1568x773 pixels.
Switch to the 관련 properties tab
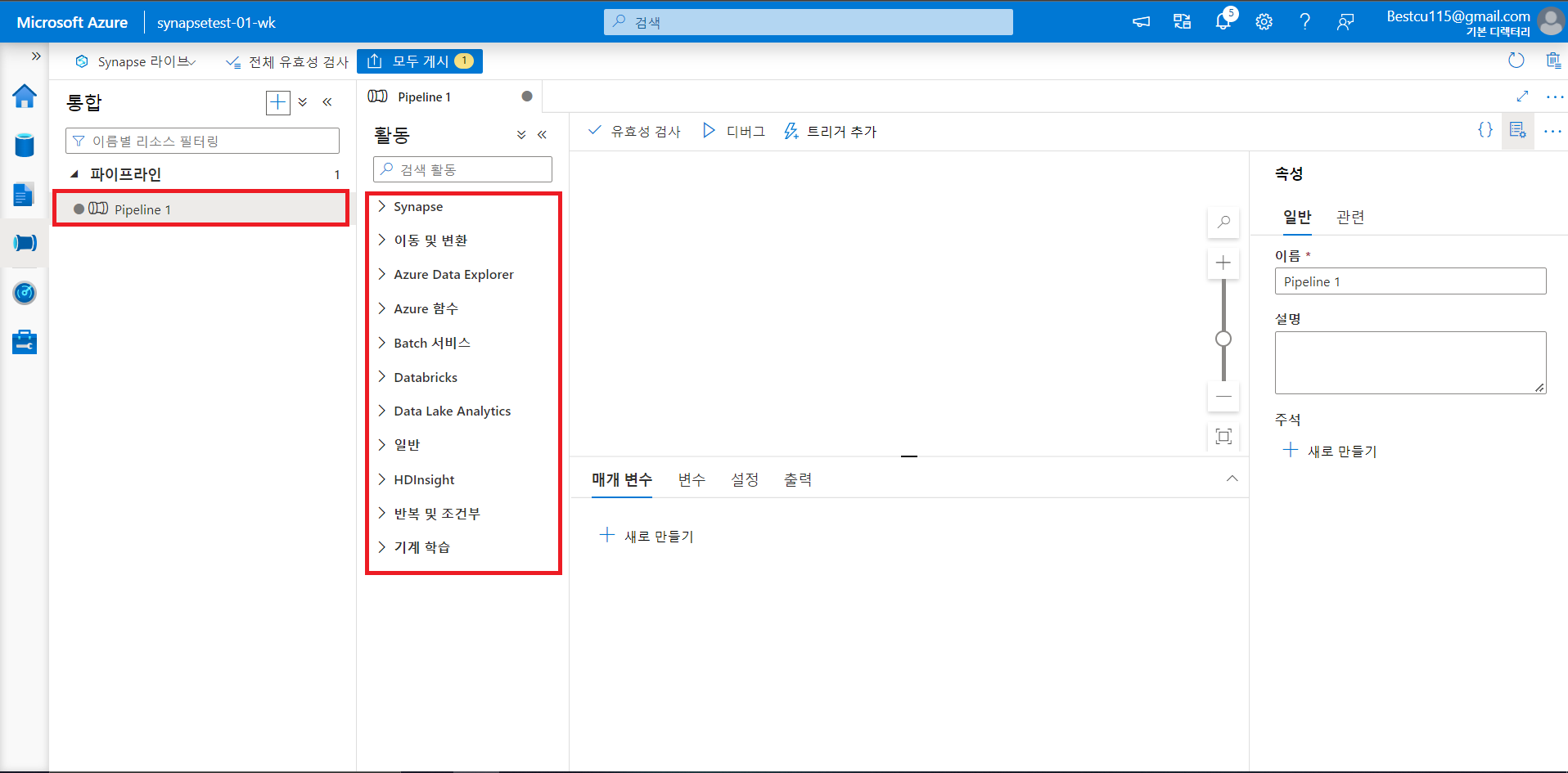[x=1350, y=217]
